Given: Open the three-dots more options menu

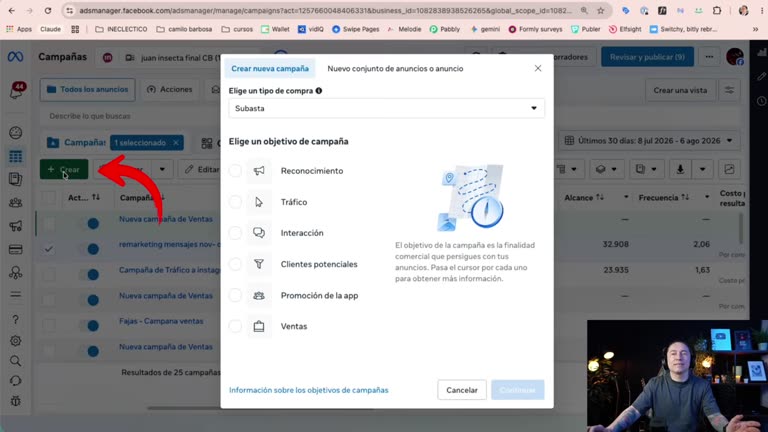Looking at the screenshot, I should click(709, 57).
